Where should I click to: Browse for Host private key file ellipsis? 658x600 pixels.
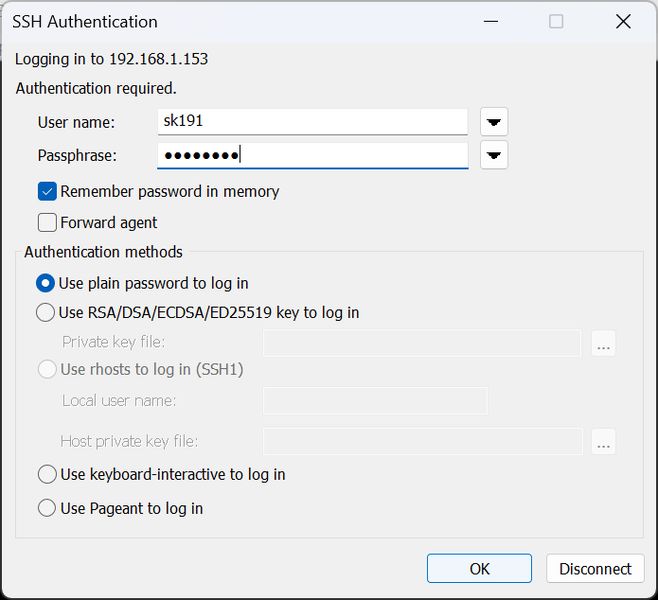tap(603, 441)
